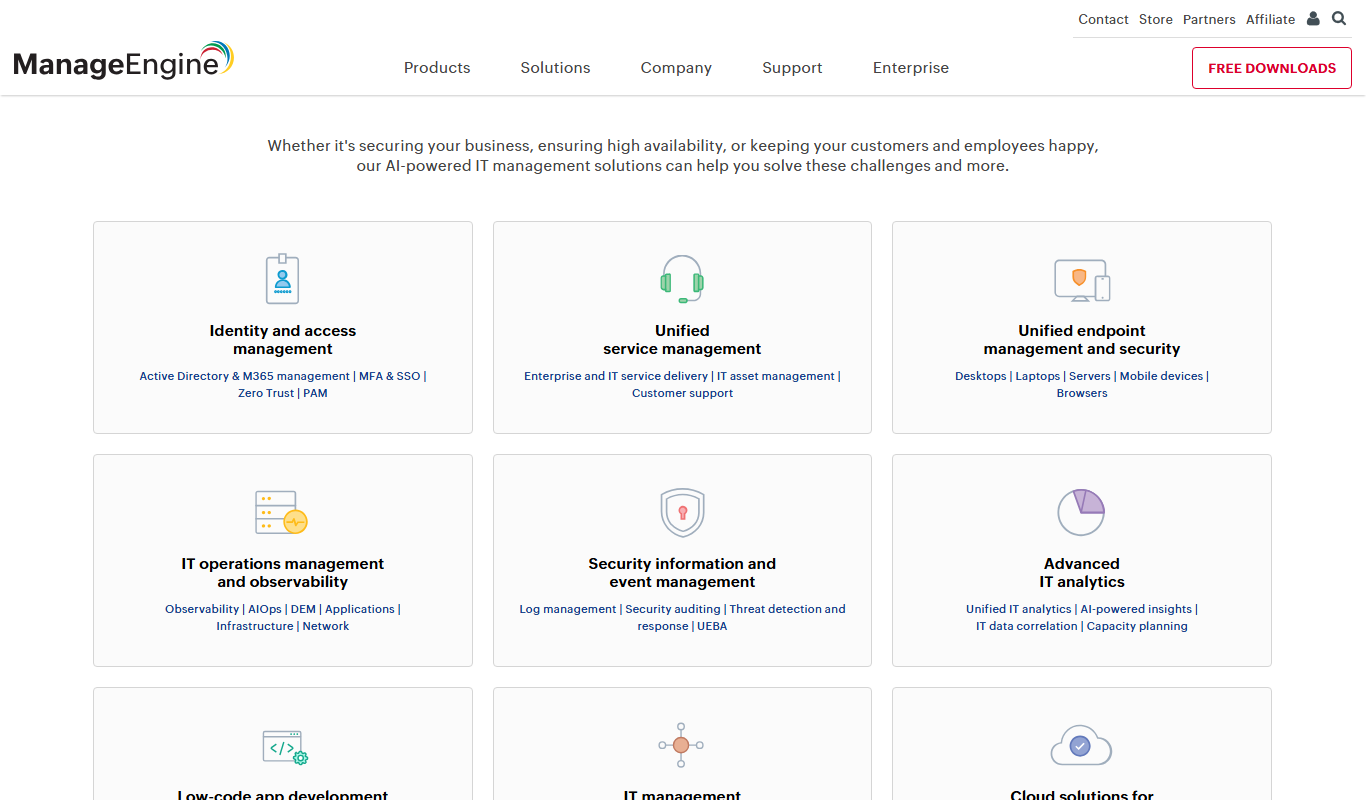Image resolution: width=1366 pixels, height=800 pixels.
Task: Click the Capacity planning link
Action: [1137, 626]
